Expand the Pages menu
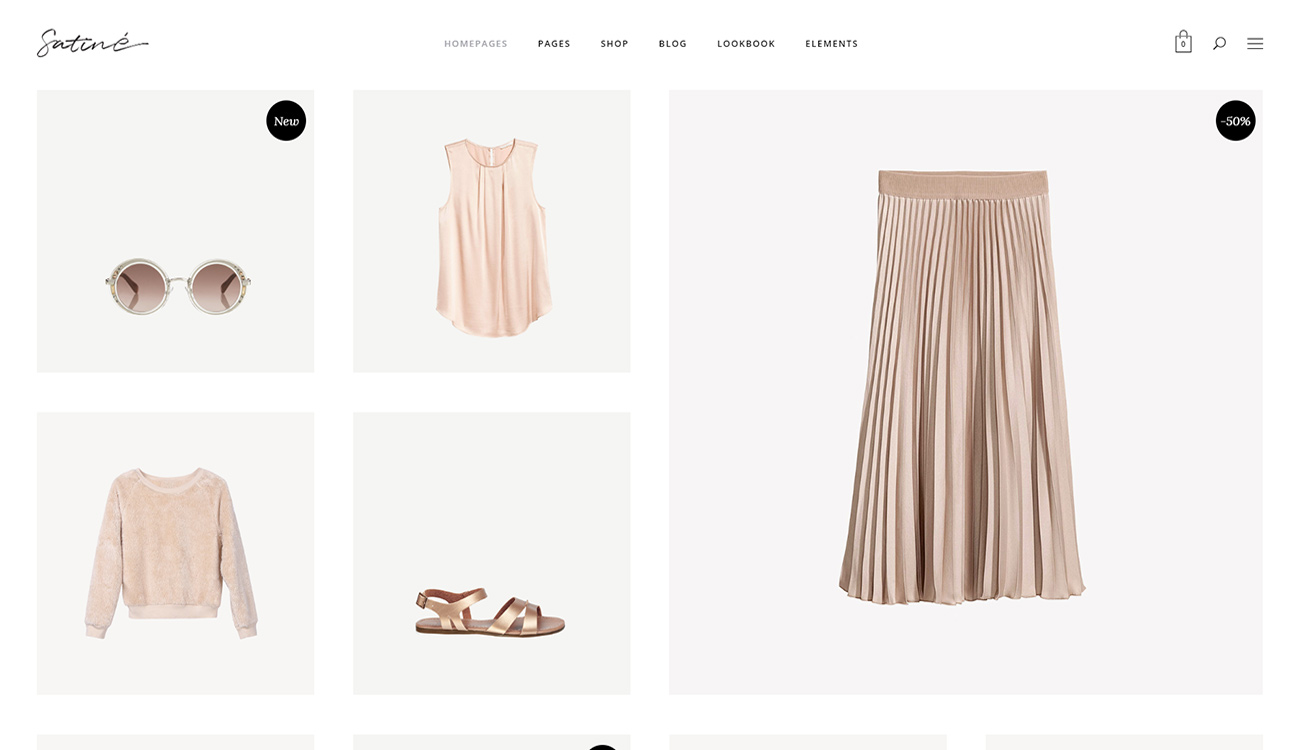Viewport: 1300px width, 750px height. tap(554, 44)
